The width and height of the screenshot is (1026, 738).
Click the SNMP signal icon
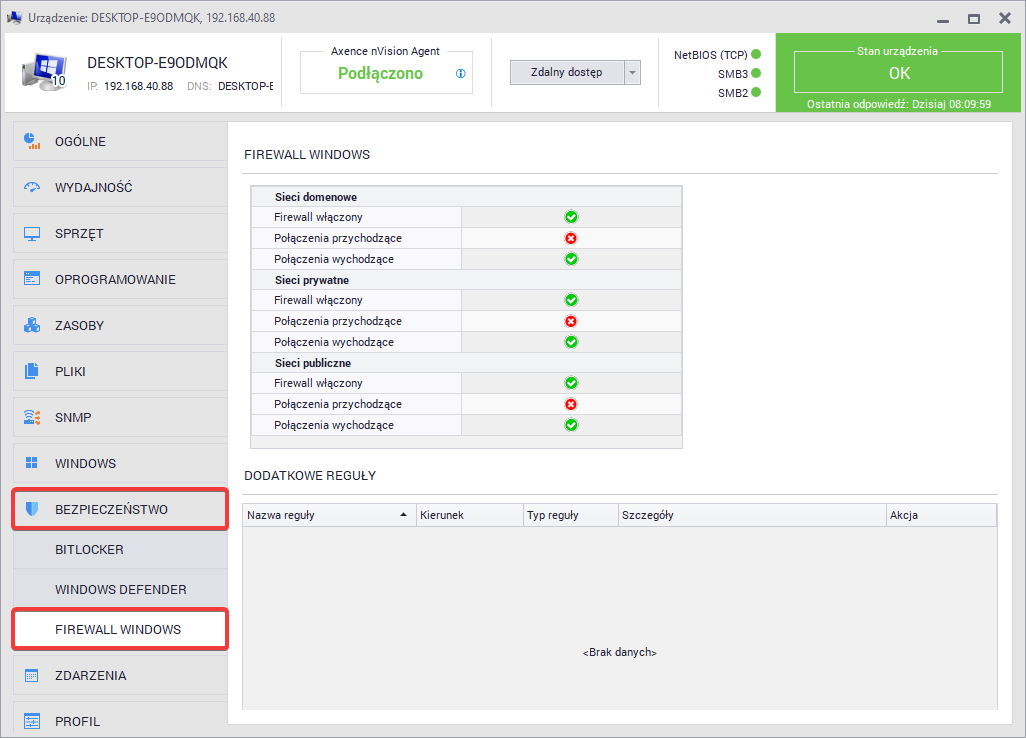click(32, 417)
